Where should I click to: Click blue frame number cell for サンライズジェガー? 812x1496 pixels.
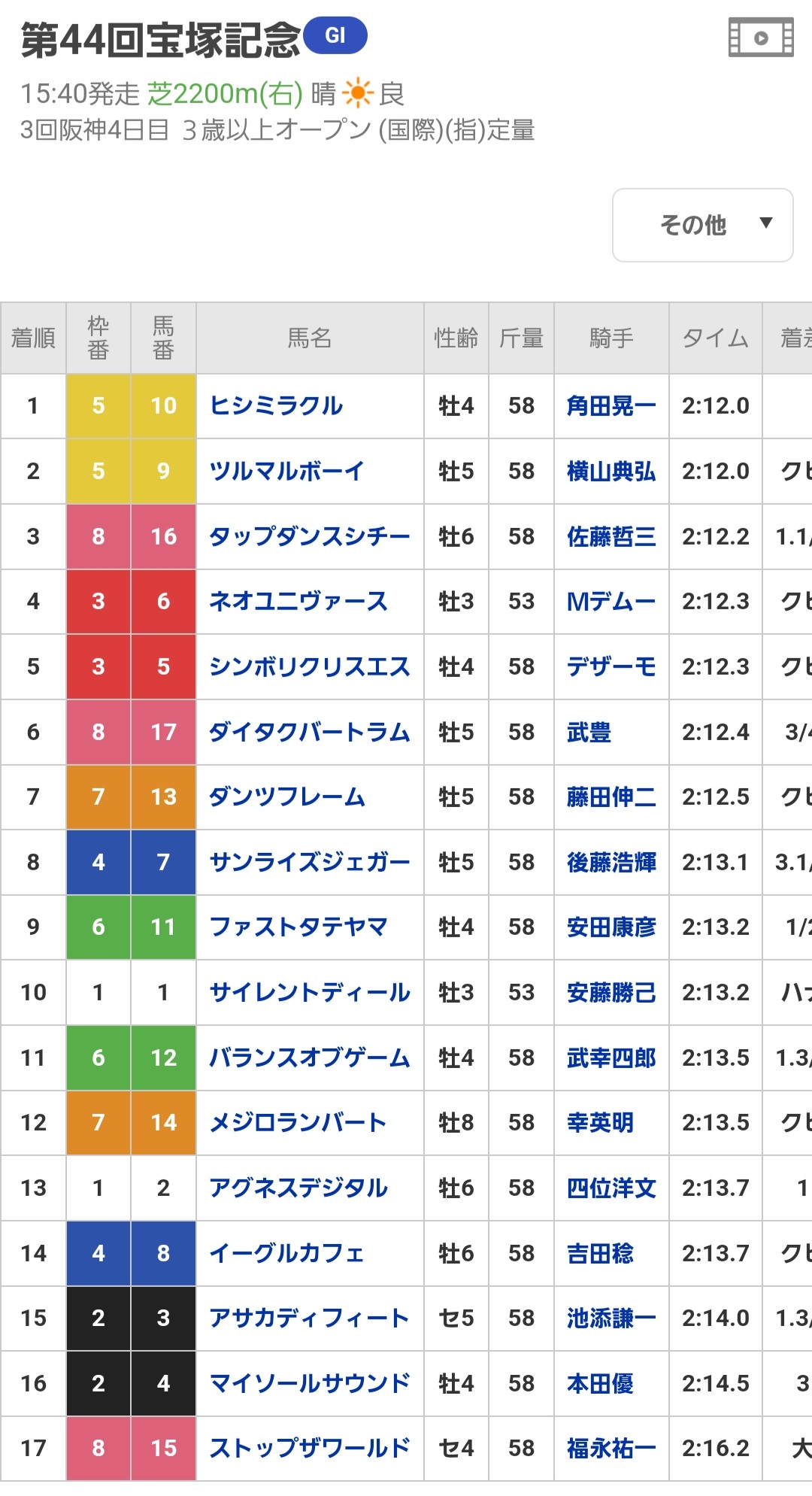click(x=98, y=862)
